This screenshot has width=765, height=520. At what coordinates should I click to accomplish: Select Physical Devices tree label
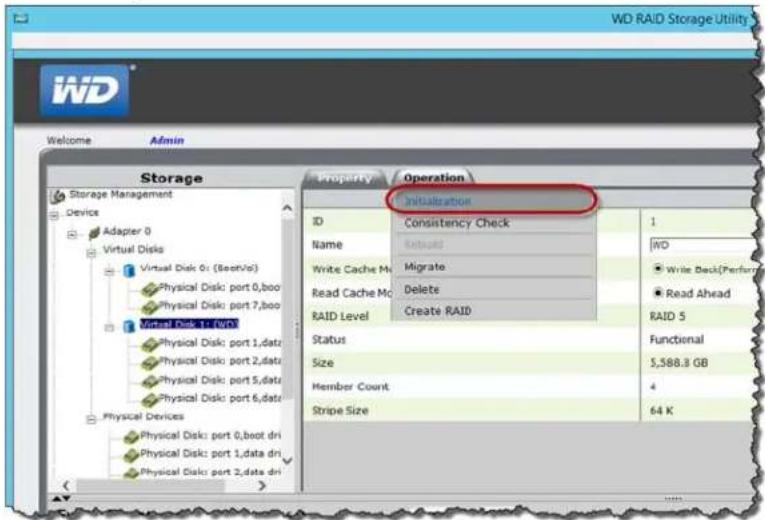[143, 417]
